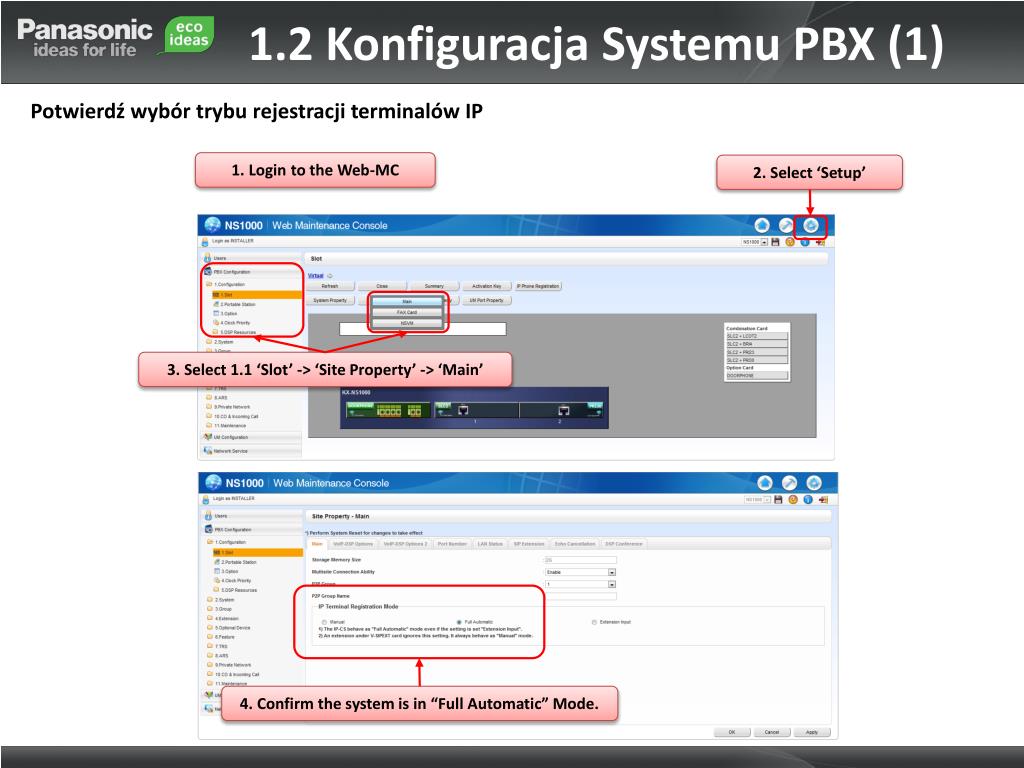Switch to Echo Cancellation tab
The height and width of the screenshot is (768, 1024).
575,544
